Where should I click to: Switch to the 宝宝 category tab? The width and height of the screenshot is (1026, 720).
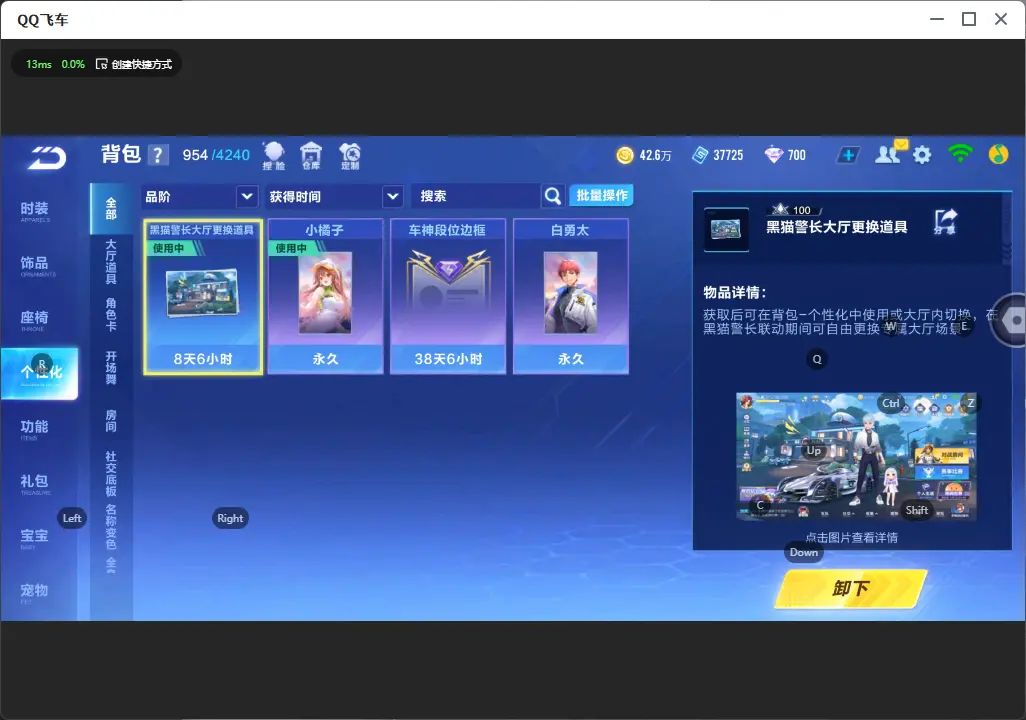34,537
